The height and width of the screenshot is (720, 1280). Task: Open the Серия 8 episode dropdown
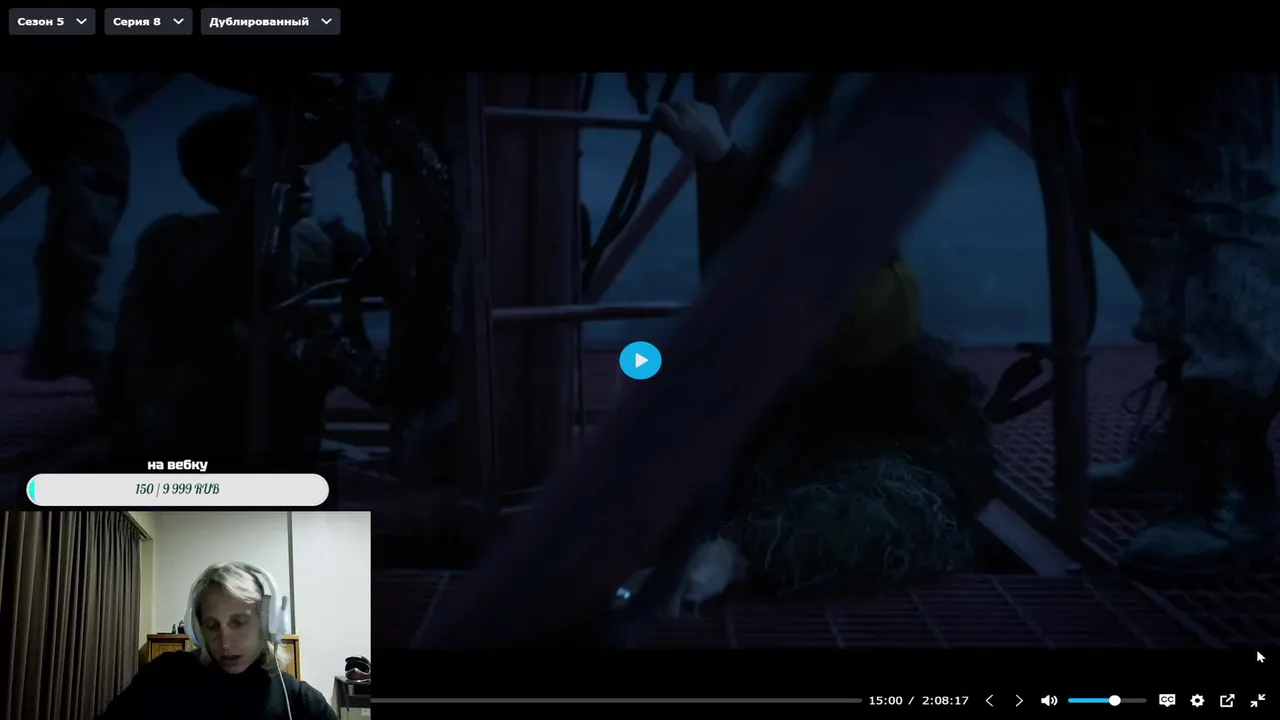[x=148, y=21]
